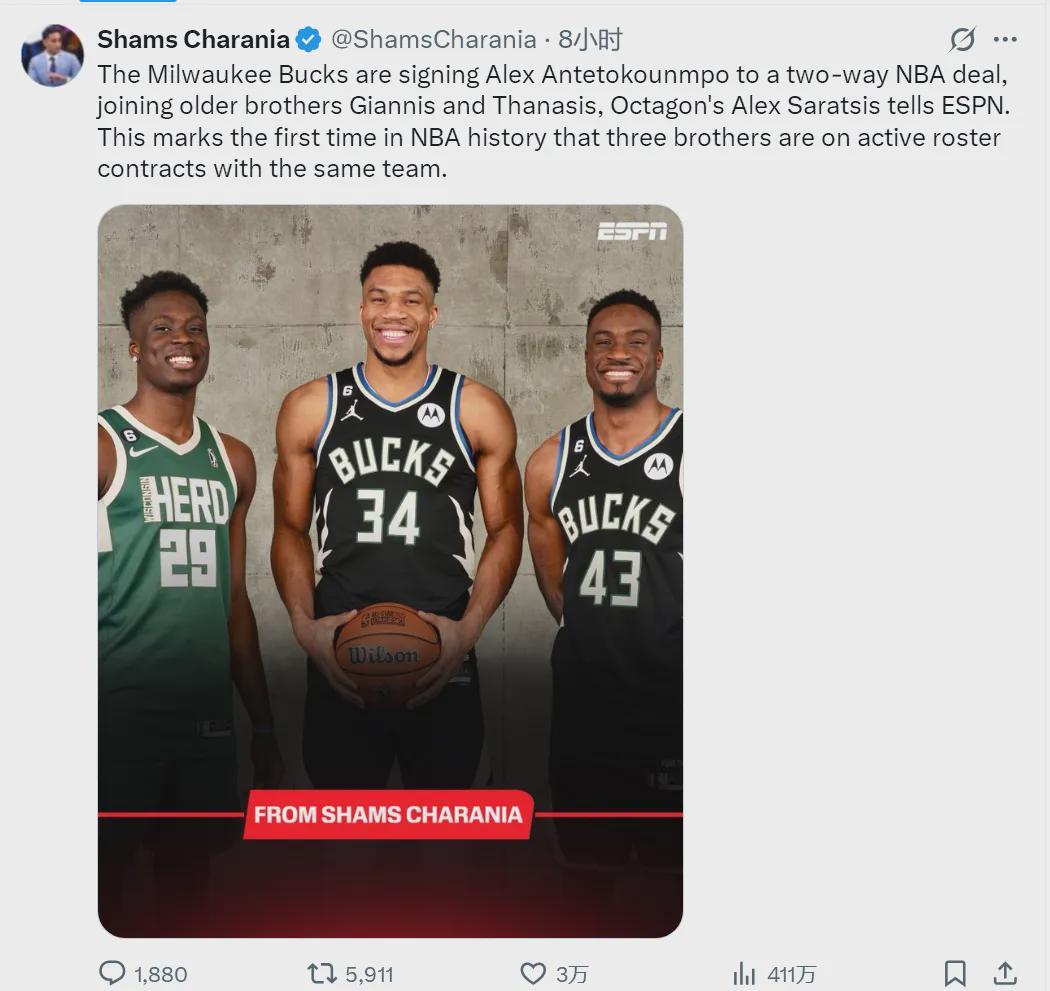Click the Grok icon on the tweet

[x=961, y=39]
